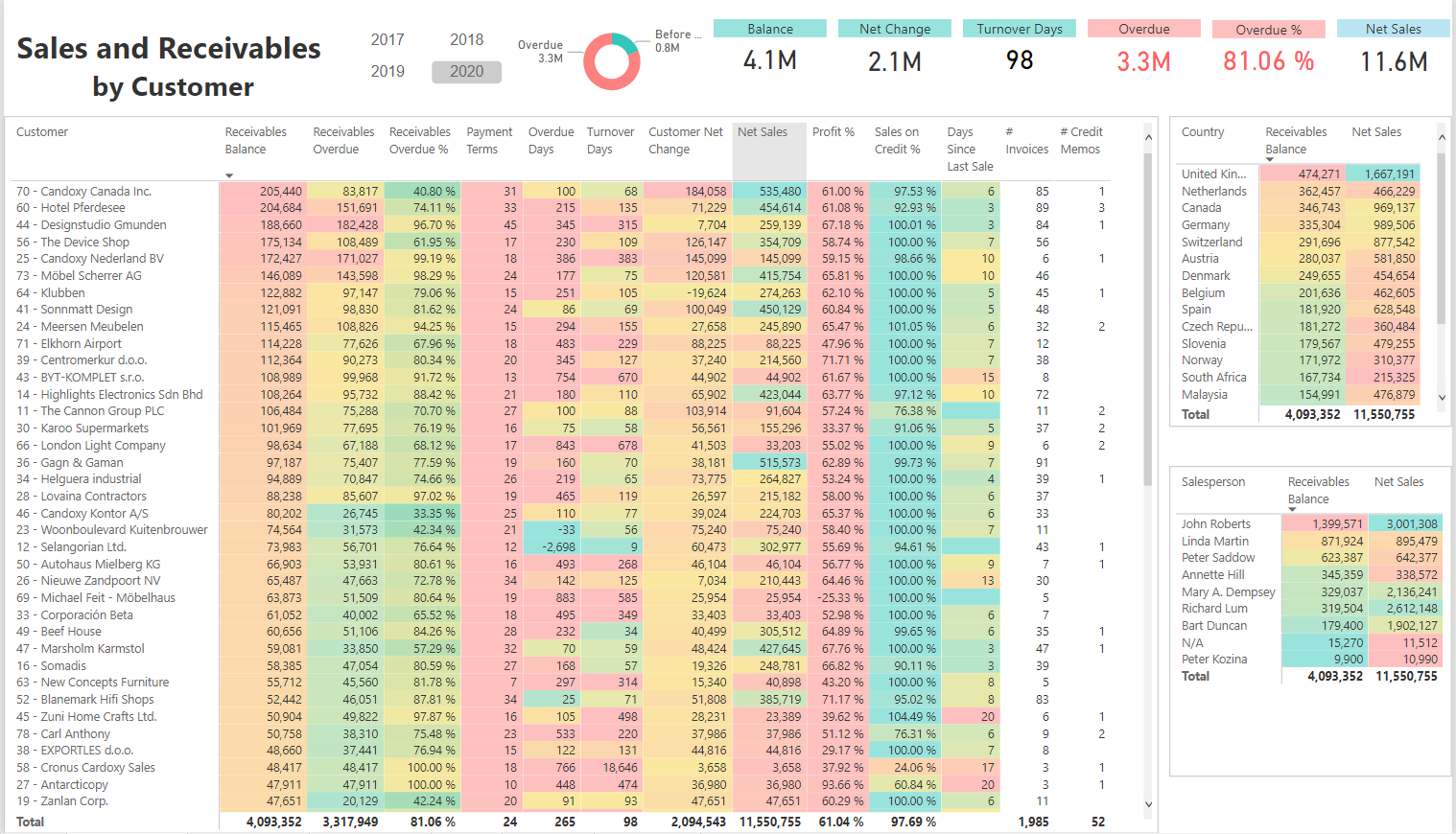Select 2018 in the year slicer

tap(466, 39)
